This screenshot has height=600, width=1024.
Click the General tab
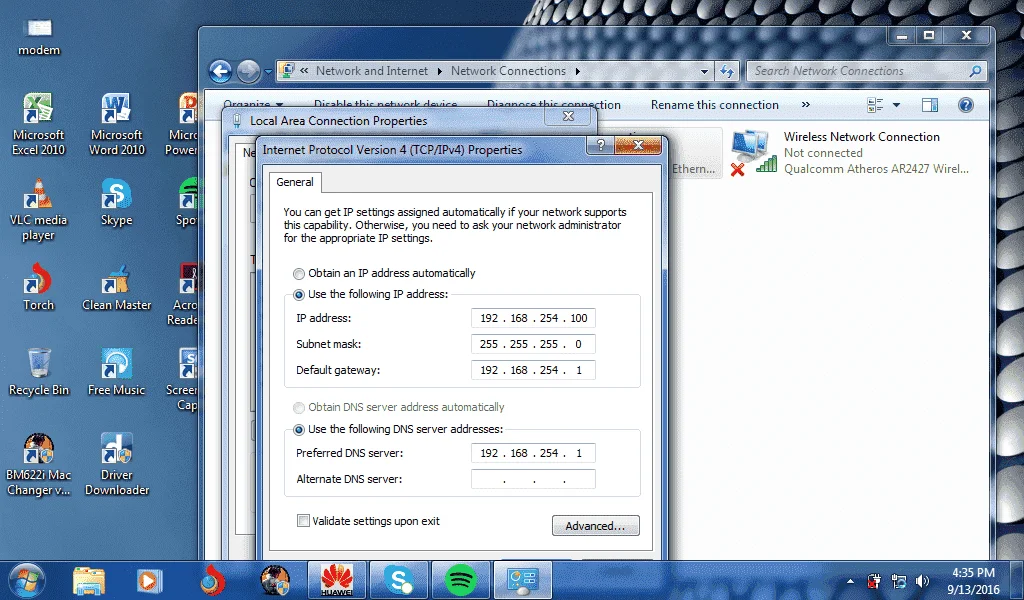tap(295, 182)
